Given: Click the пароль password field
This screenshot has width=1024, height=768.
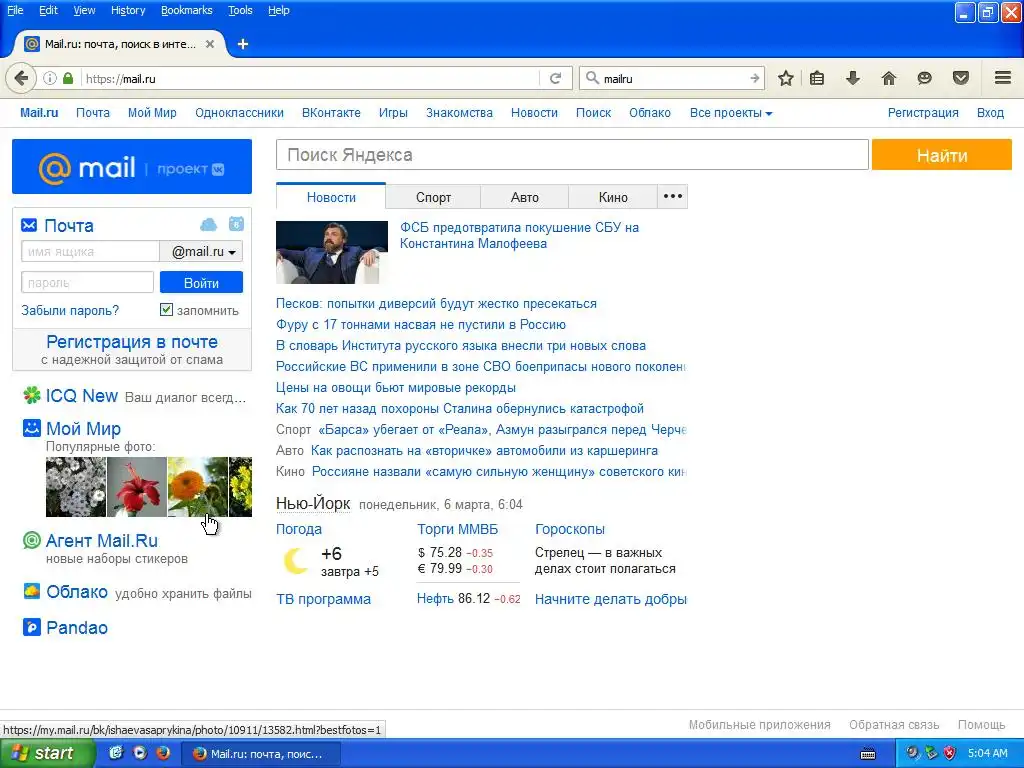Looking at the screenshot, I should 88,283.
